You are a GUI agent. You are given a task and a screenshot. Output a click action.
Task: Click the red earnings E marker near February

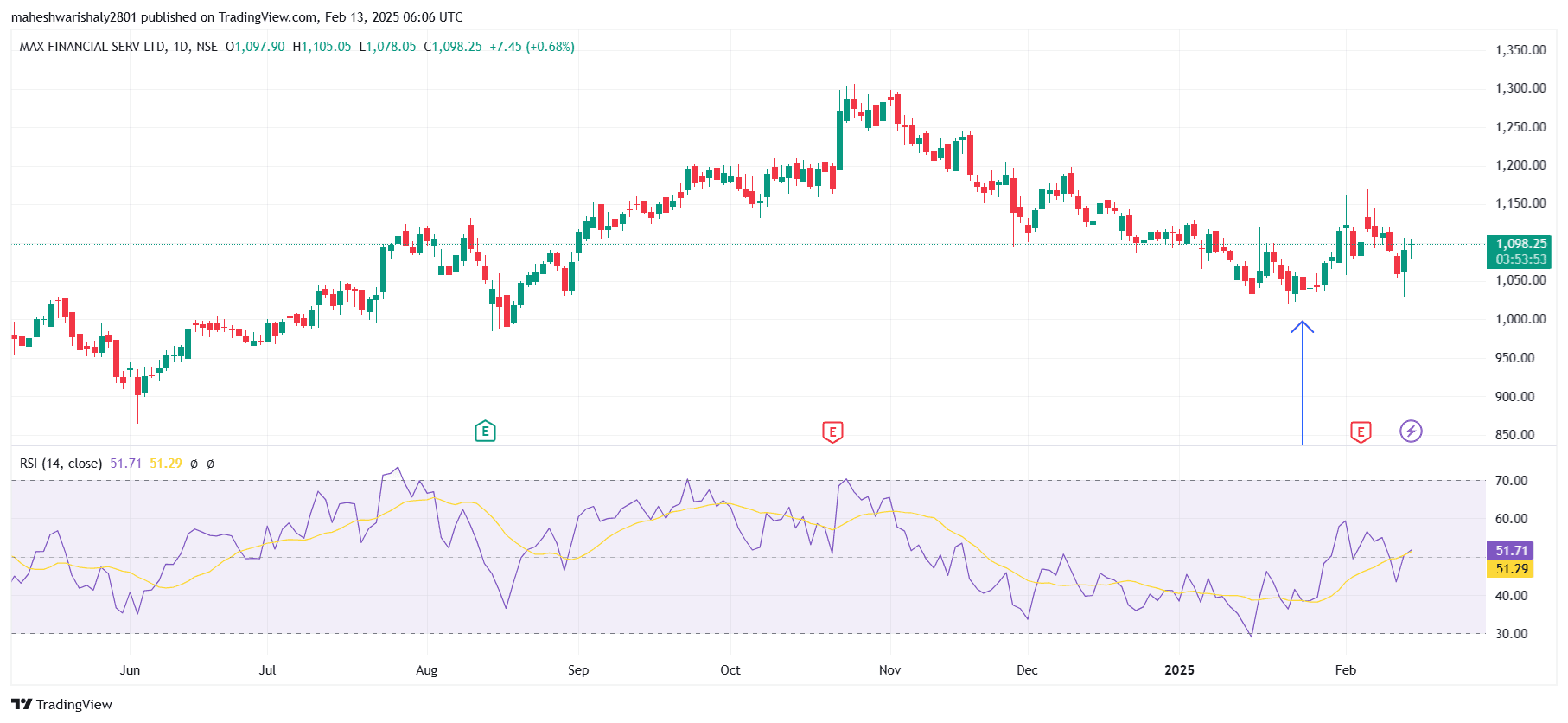(x=1361, y=432)
